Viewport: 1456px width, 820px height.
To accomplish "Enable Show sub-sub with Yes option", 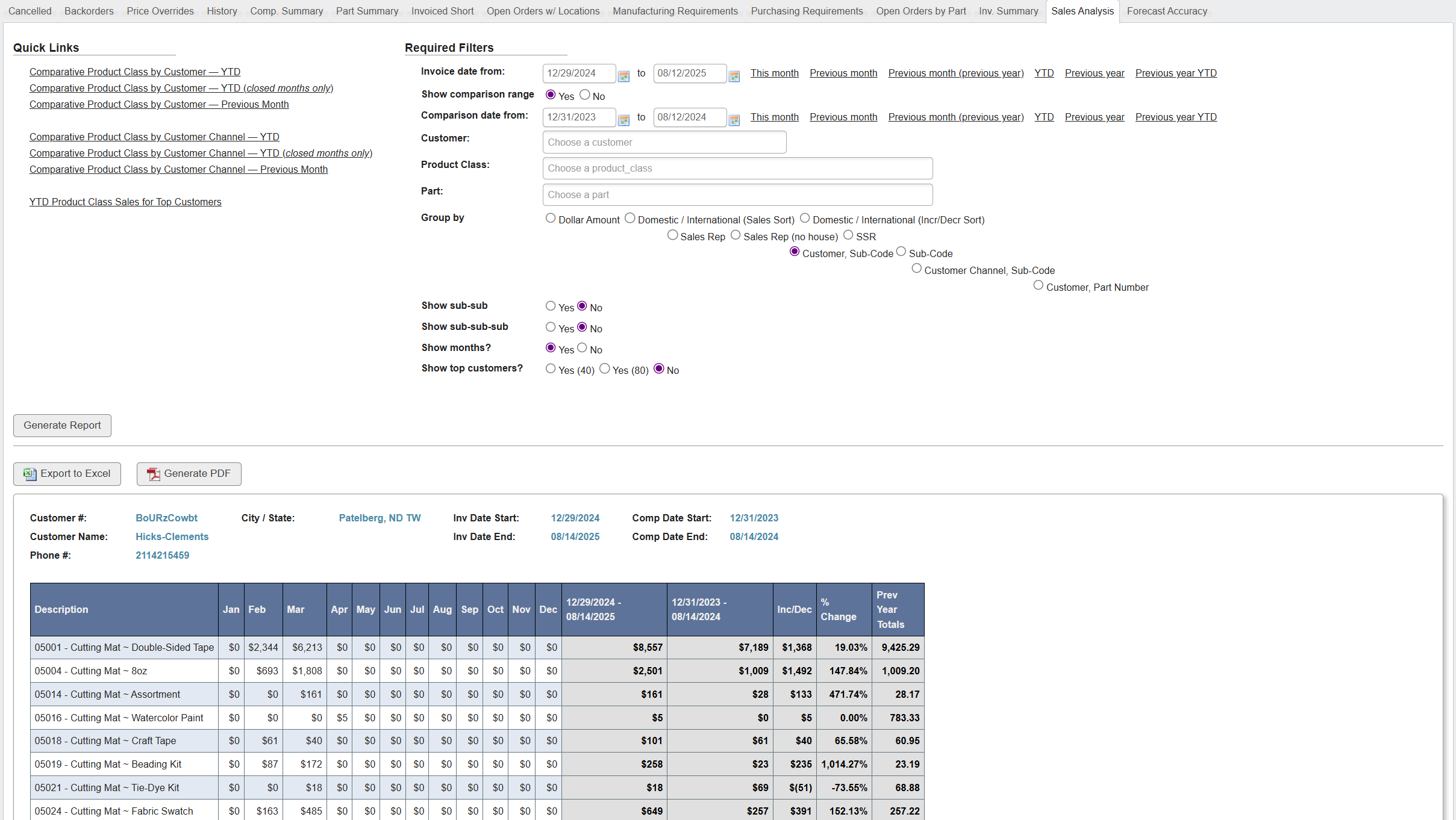I will tap(551, 306).
